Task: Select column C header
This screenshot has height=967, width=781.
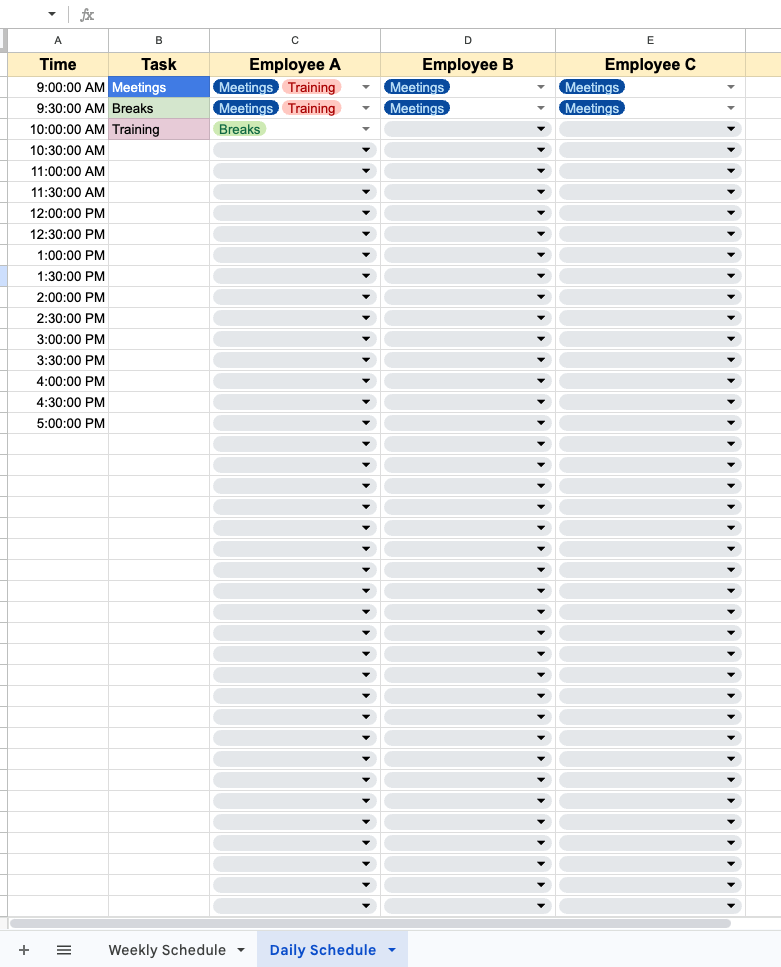Action: tap(295, 40)
